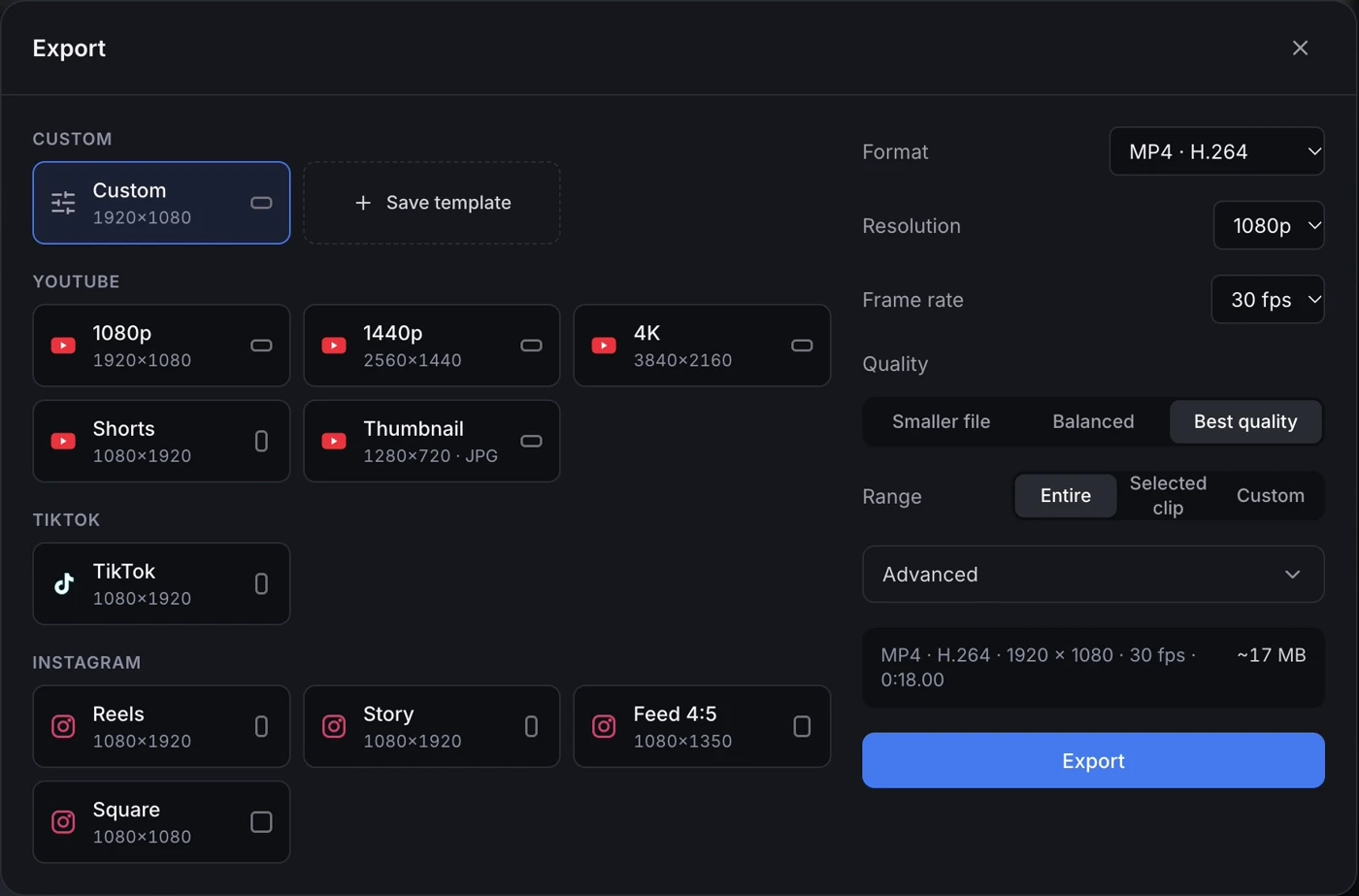1359x896 pixels.
Task: Click portrait aspect icon on Shorts card
Action: (261, 441)
